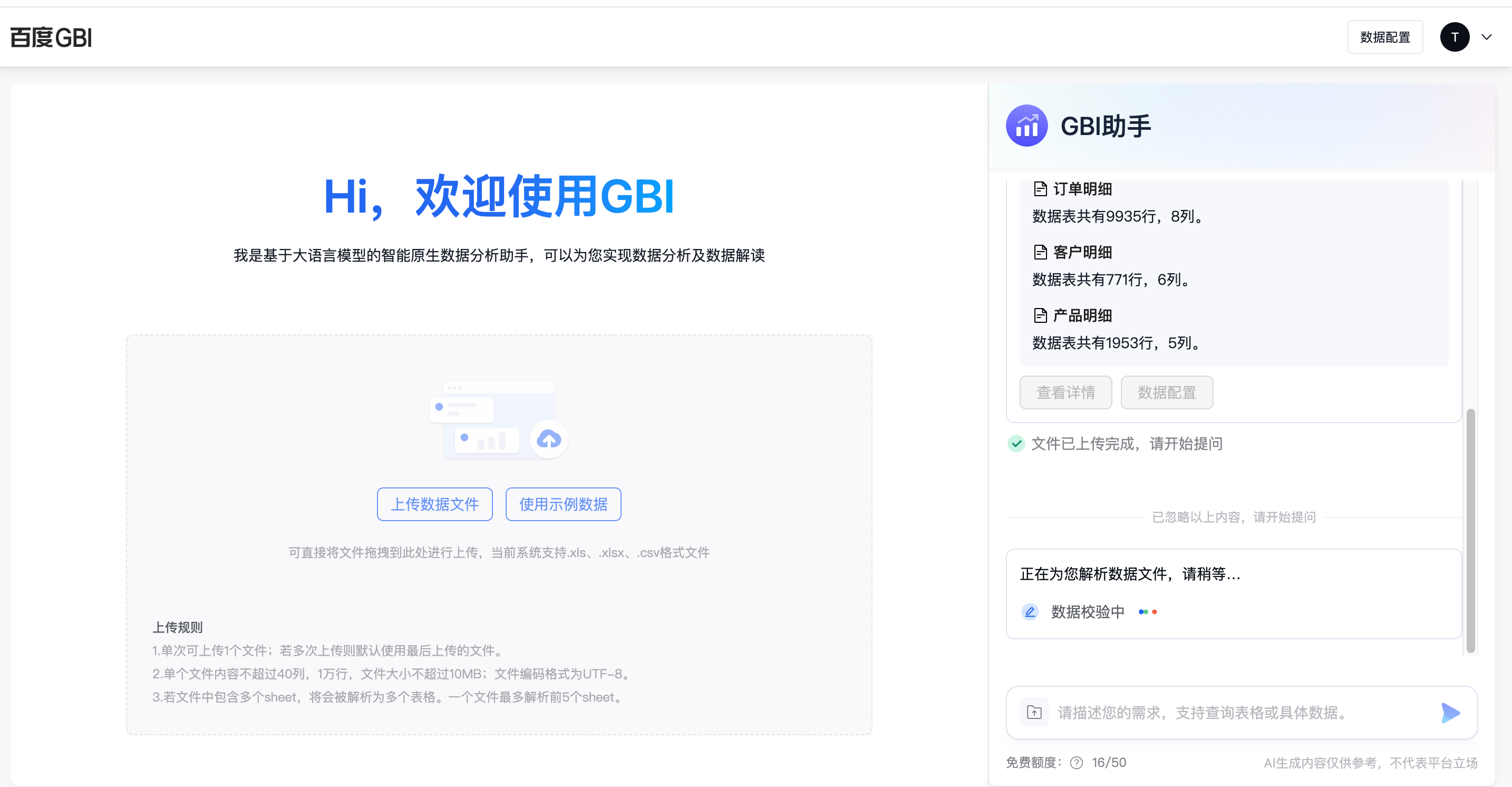Click the 数据校验中 pencil icon
Viewport: 1512px width, 787px height.
click(1030, 612)
